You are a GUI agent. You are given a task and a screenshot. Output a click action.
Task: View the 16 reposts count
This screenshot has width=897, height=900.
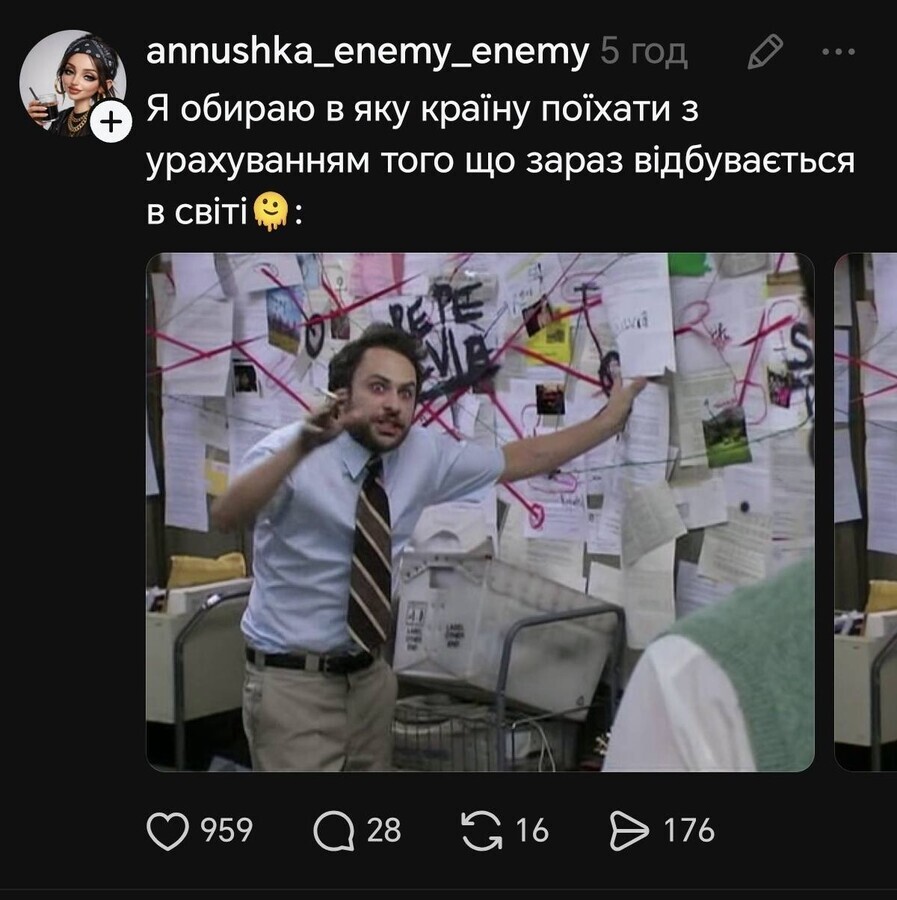tap(532, 831)
